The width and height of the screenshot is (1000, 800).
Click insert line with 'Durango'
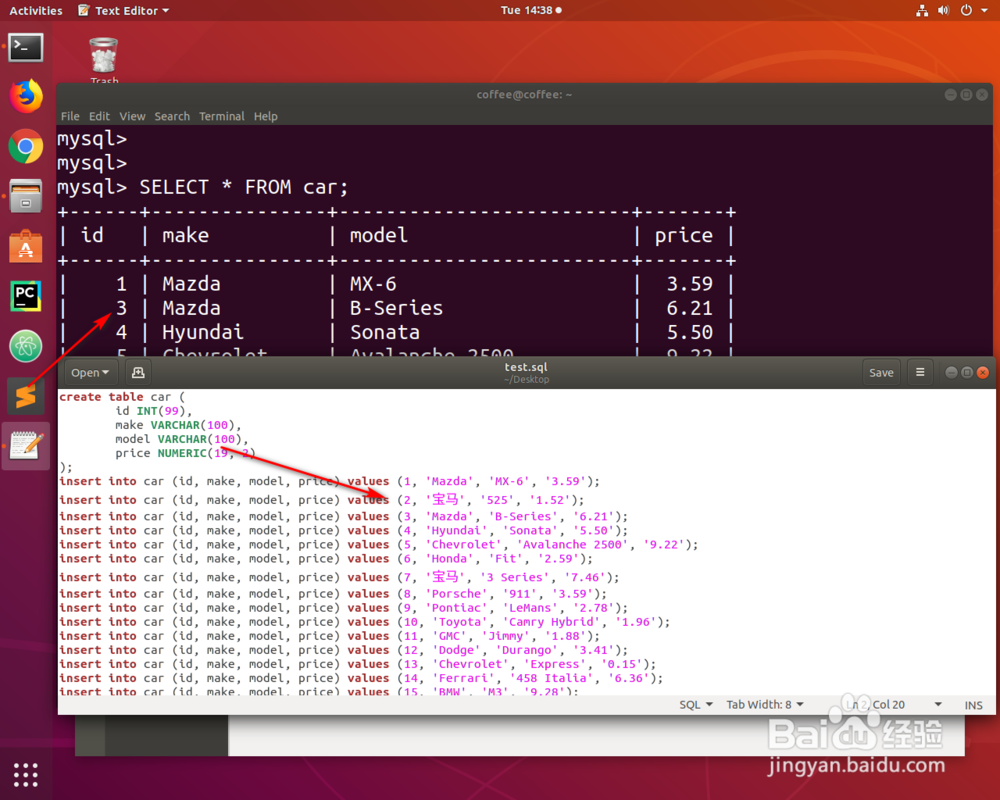click(343, 649)
